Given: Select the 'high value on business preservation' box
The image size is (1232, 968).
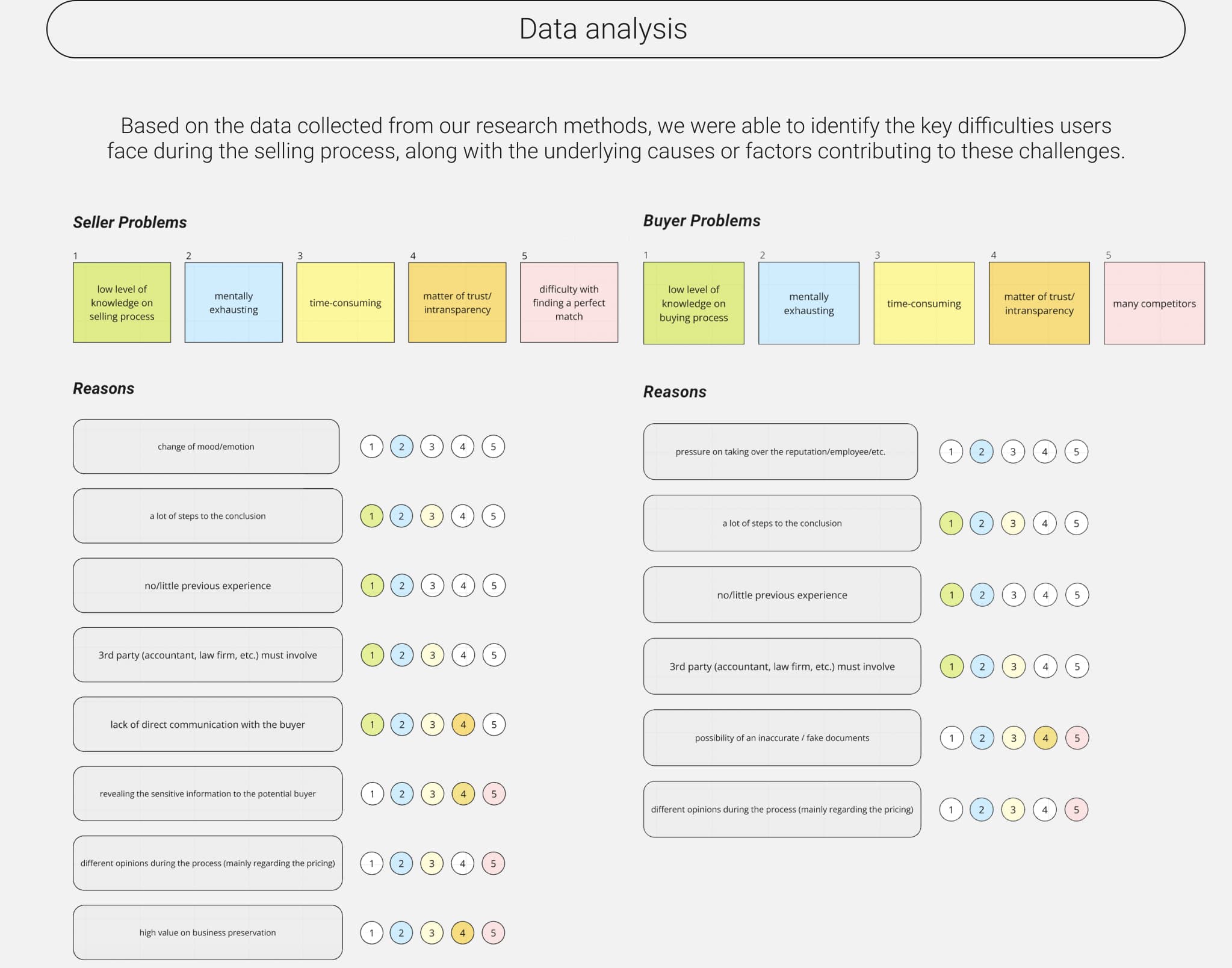Looking at the screenshot, I should (x=208, y=932).
